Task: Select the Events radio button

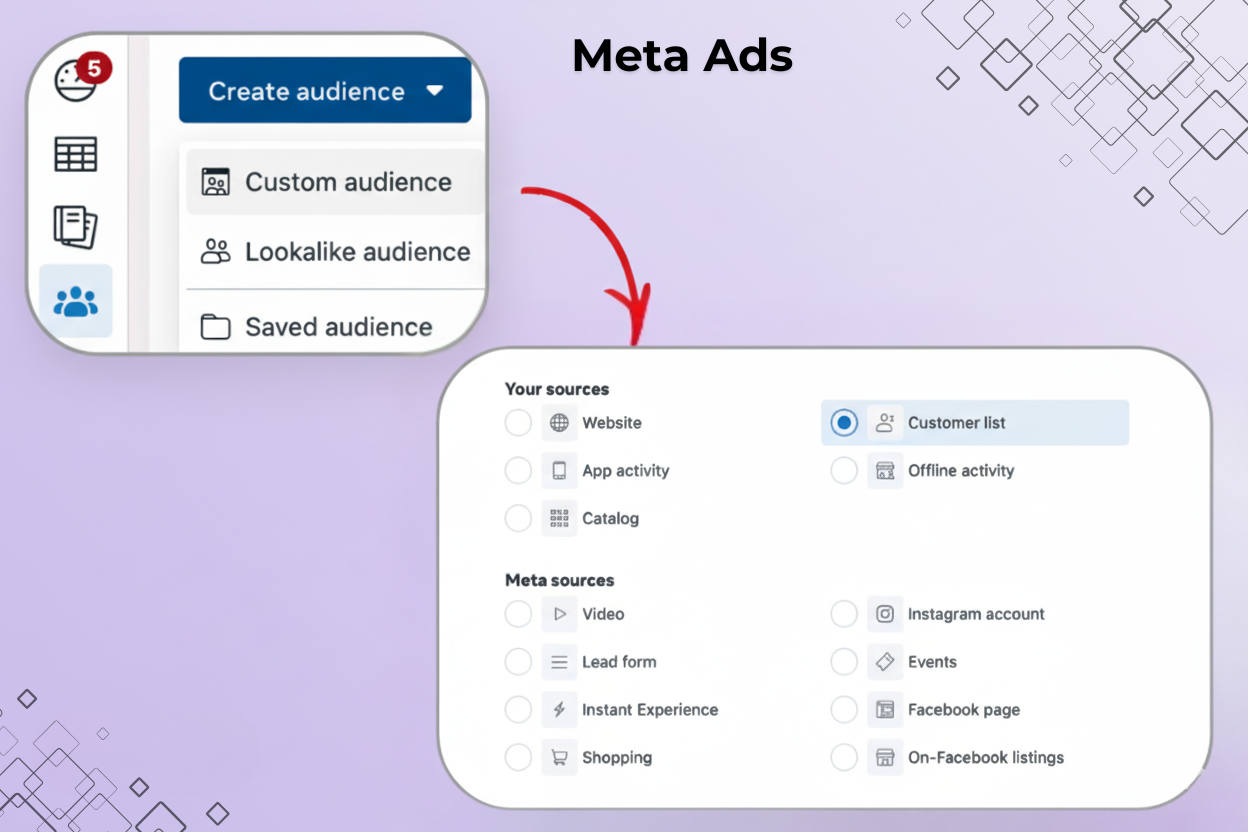Action: tap(845, 662)
